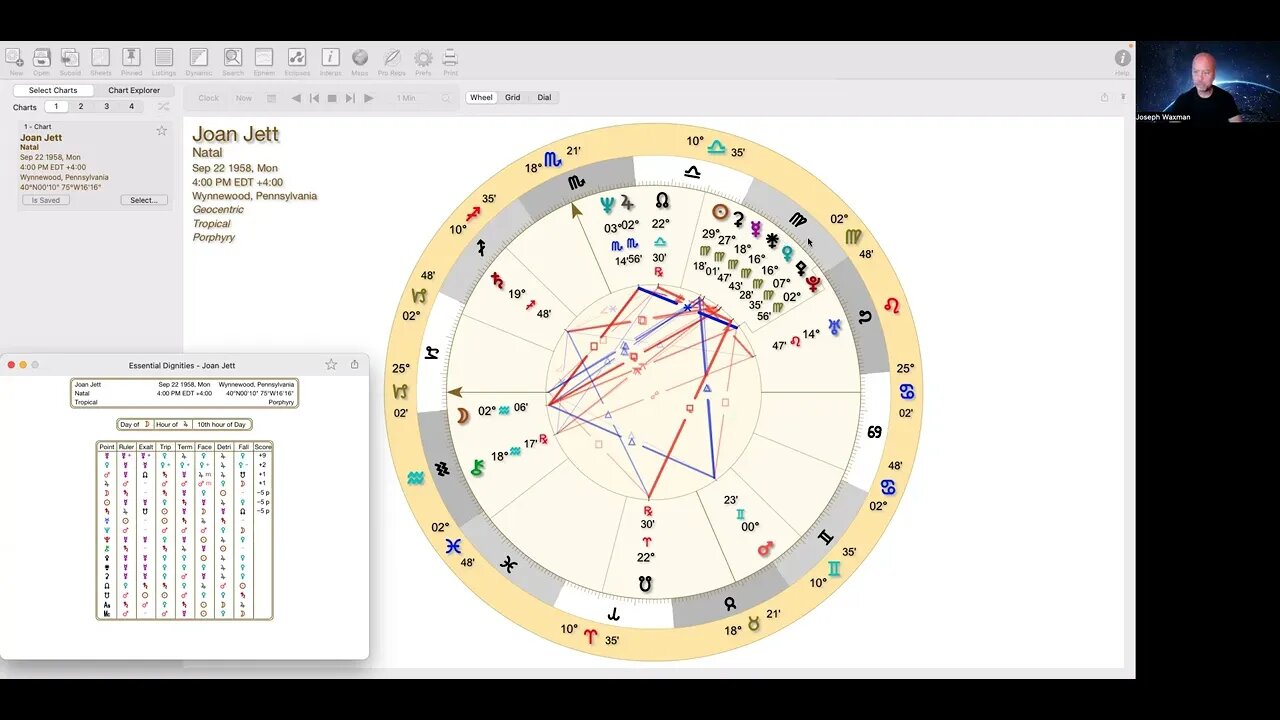Viewport: 1280px width, 720px height.
Task: Switch to the Wheel view
Action: point(482,98)
